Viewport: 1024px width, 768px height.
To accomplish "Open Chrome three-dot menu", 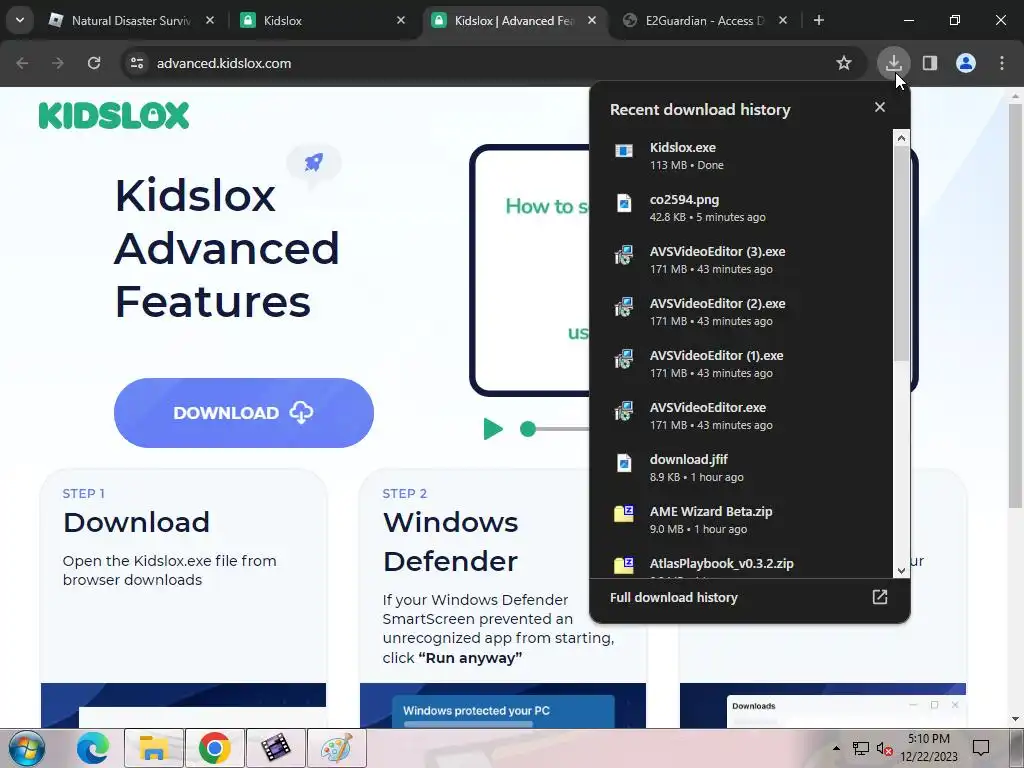I will point(1002,63).
